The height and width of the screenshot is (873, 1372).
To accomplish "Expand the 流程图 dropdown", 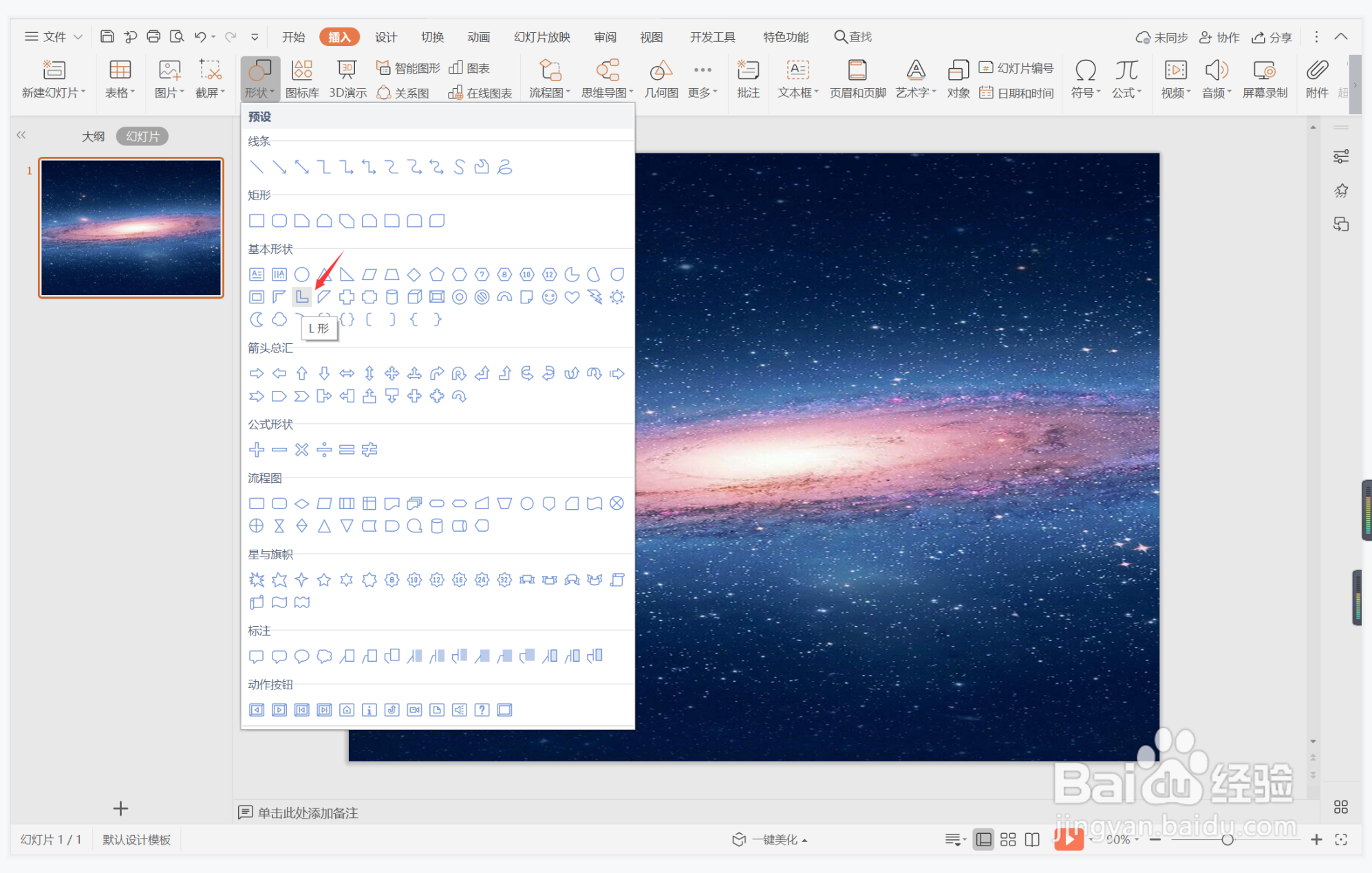I will pos(550,93).
